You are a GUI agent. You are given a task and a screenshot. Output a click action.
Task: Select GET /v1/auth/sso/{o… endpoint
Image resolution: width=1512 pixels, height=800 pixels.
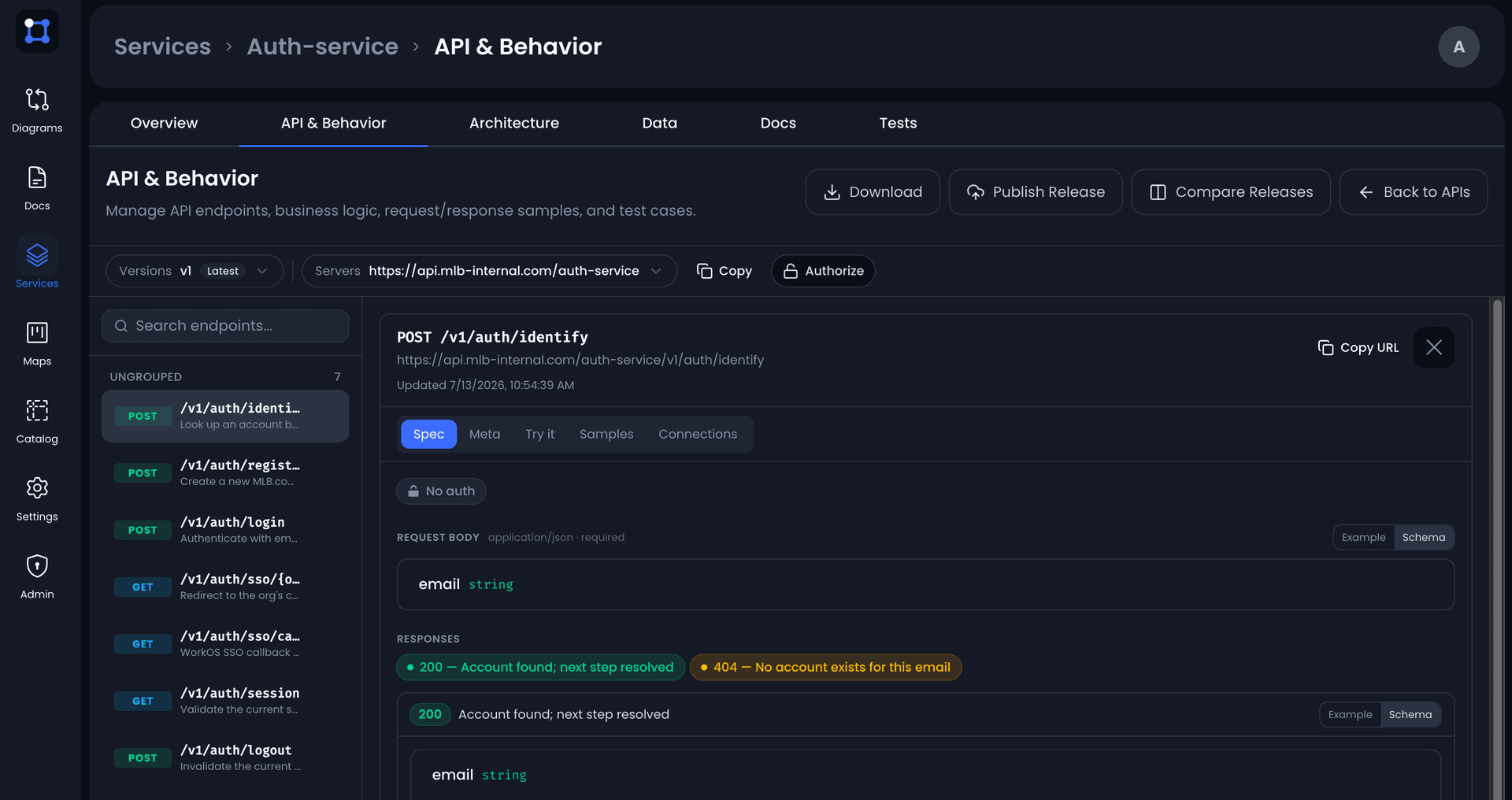click(225, 587)
